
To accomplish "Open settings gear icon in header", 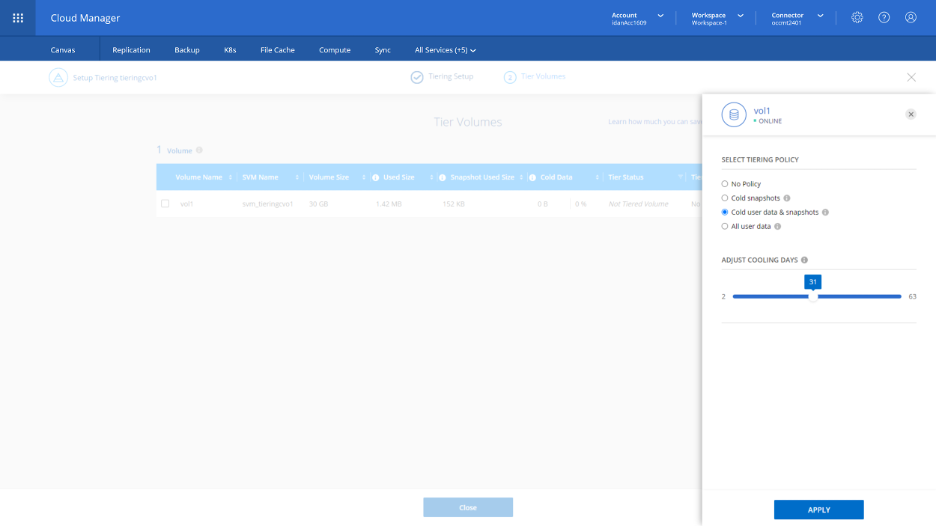I will pyautogui.click(x=857, y=17).
